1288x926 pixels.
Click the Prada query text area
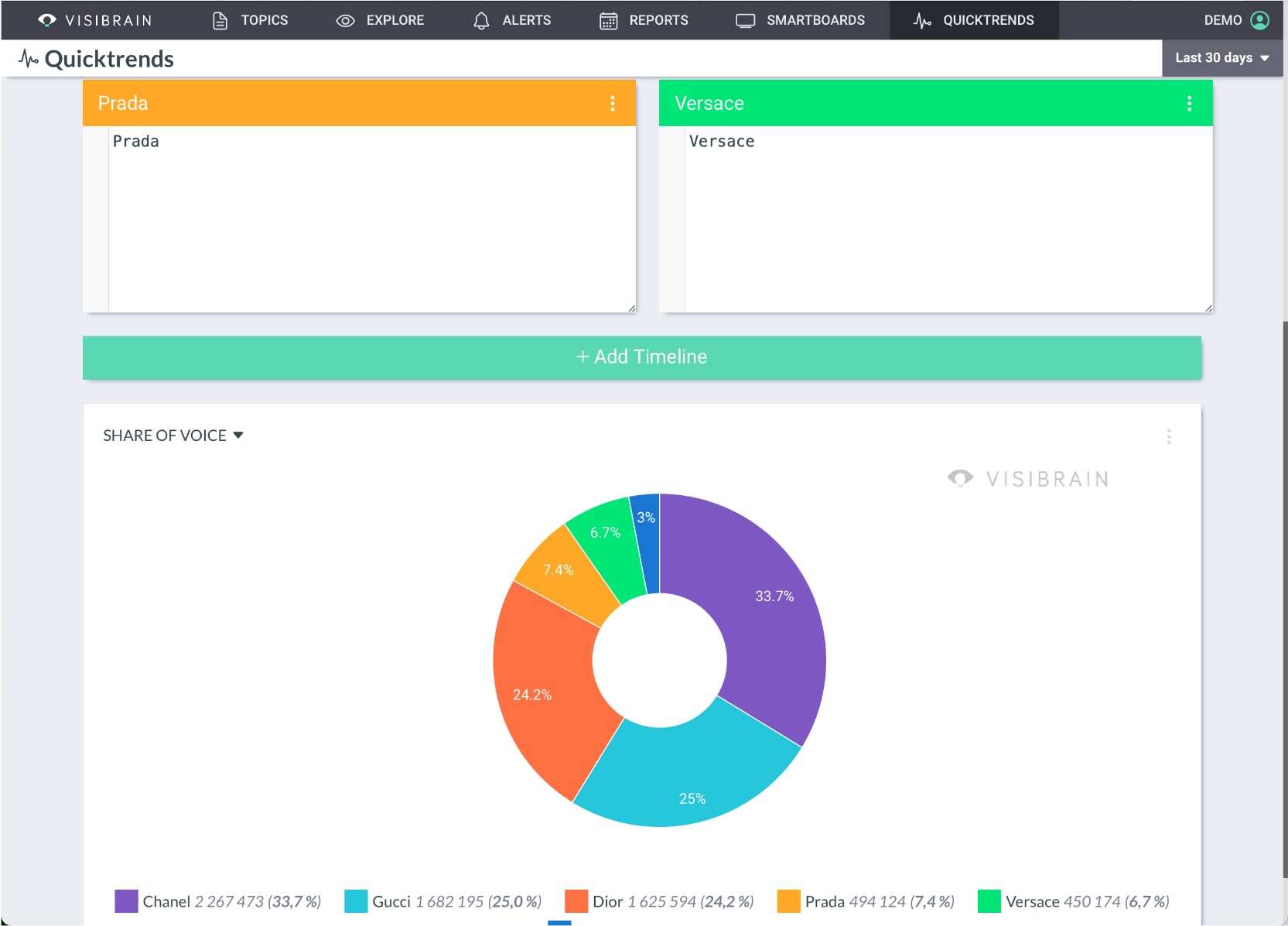pyautogui.click(x=371, y=220)
